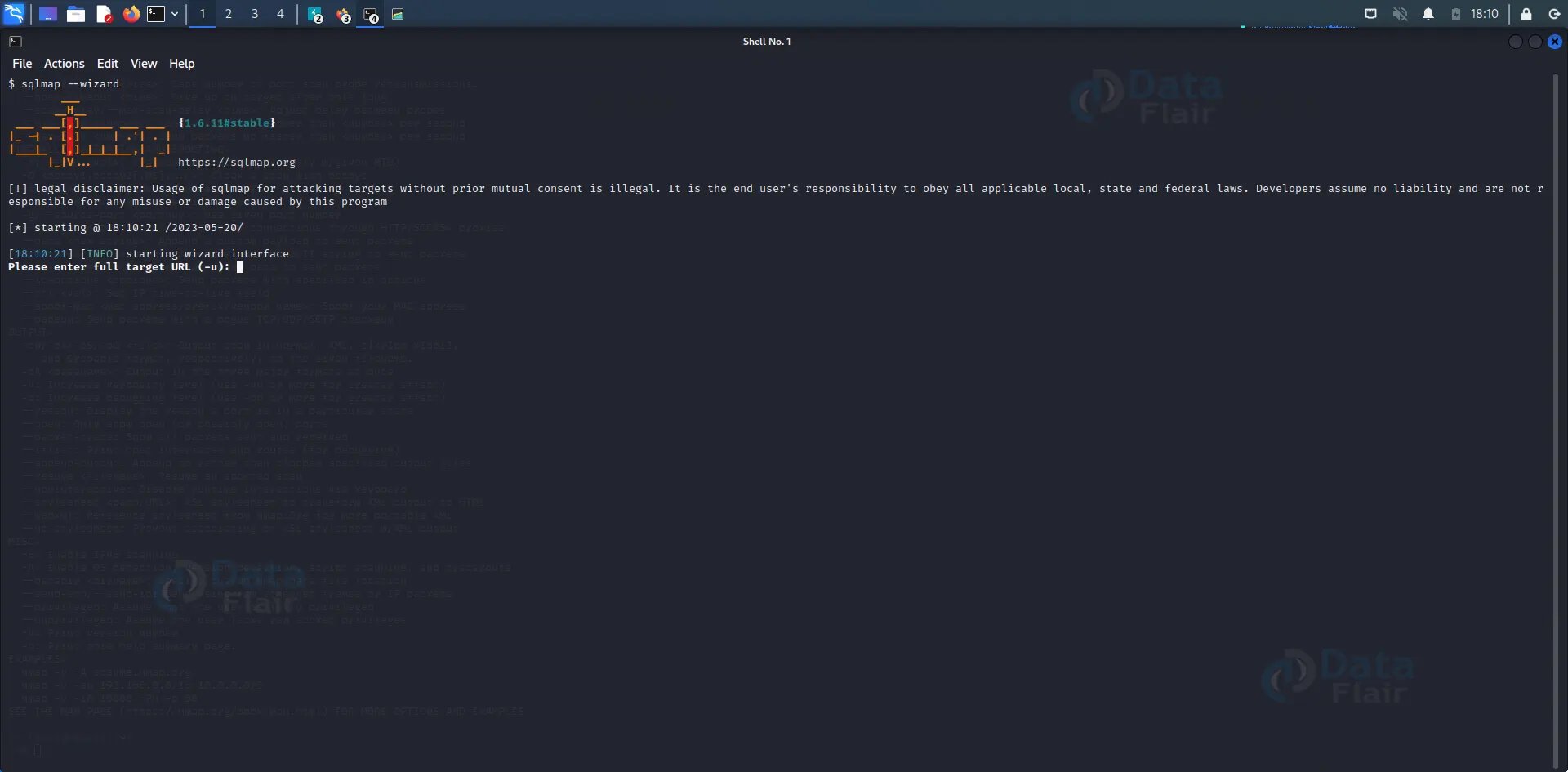Open the Help menu

pos(182,64)
